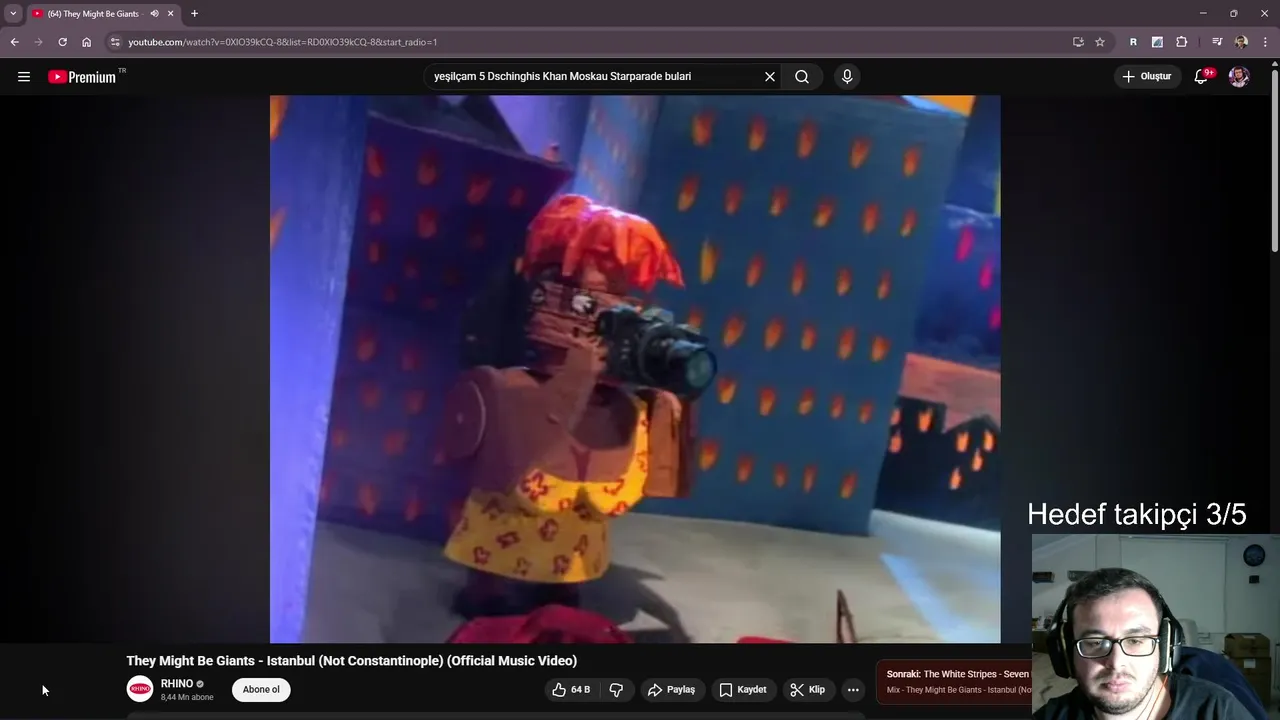Clear the search query with the X icon
1280x720 pixels.
[770, 77]
